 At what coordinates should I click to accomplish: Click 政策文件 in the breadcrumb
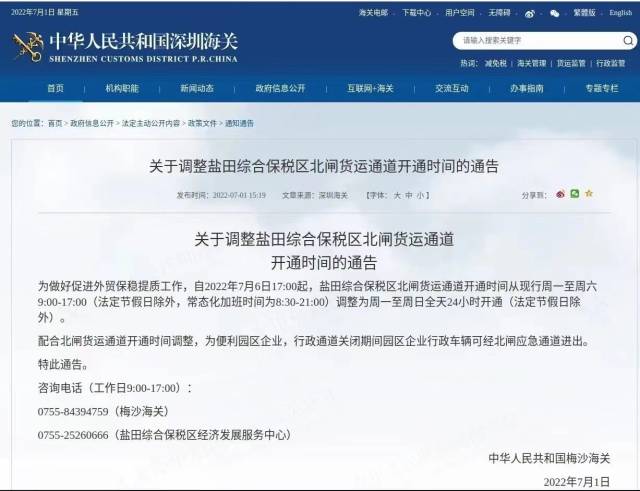point(201,123)
